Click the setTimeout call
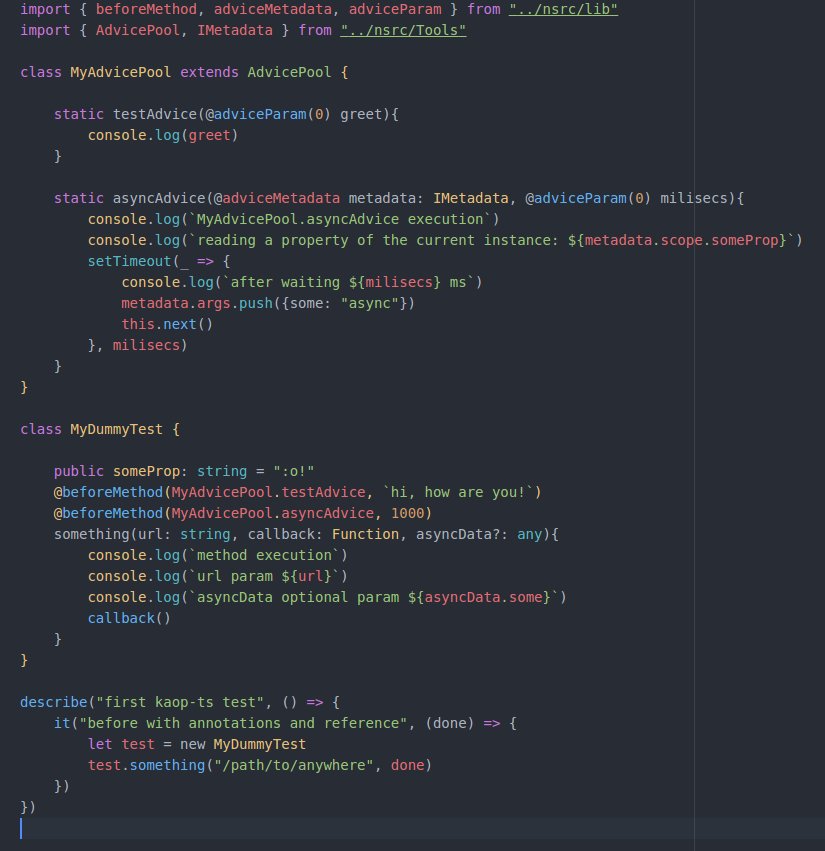 point(129,262)
